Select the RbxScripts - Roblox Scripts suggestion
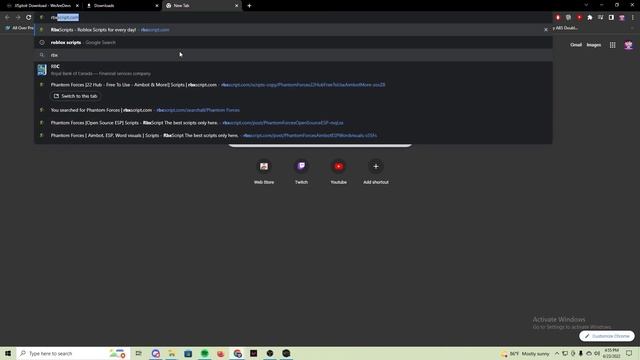This screenshot has width=640, height=360. (x=293, y=30)
